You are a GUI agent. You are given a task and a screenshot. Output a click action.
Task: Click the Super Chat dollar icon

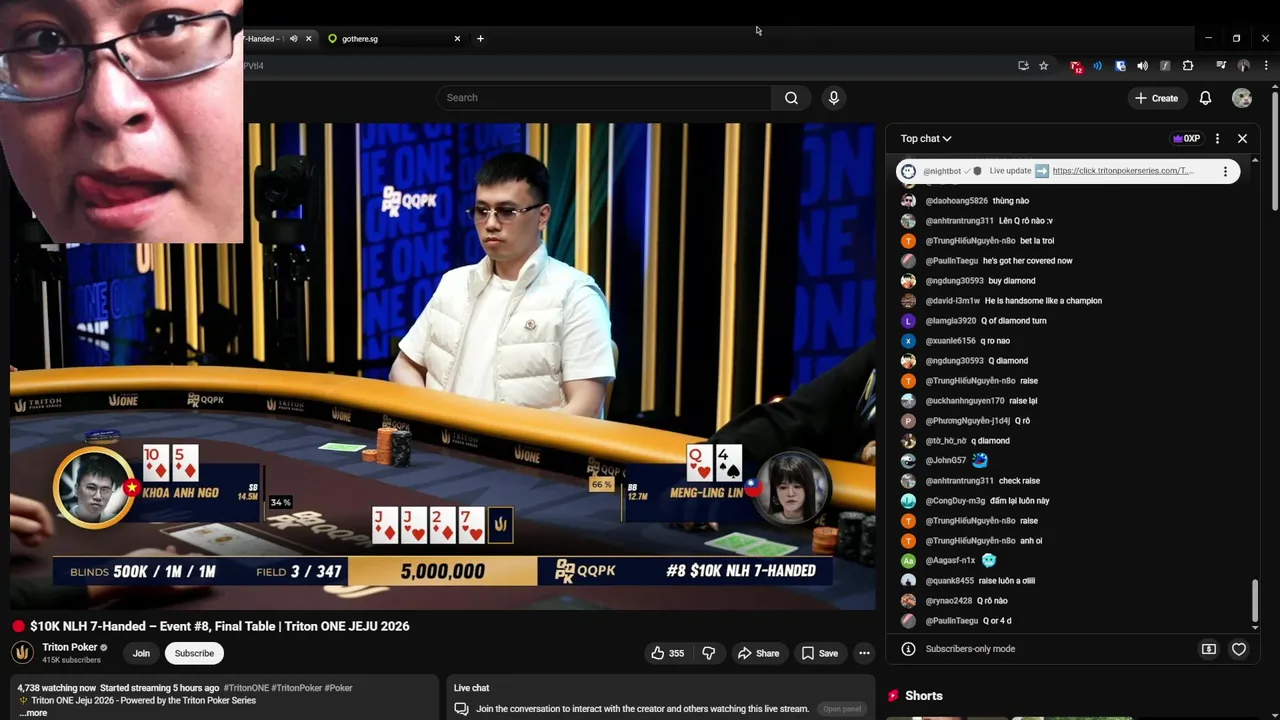(1208, 649)
